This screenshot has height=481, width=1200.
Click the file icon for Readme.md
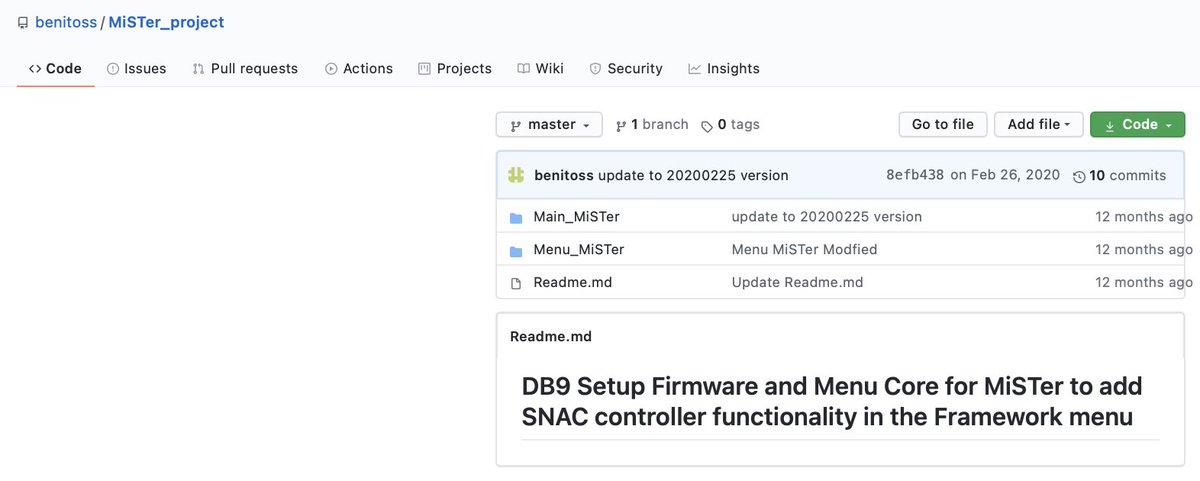point(516,283)
